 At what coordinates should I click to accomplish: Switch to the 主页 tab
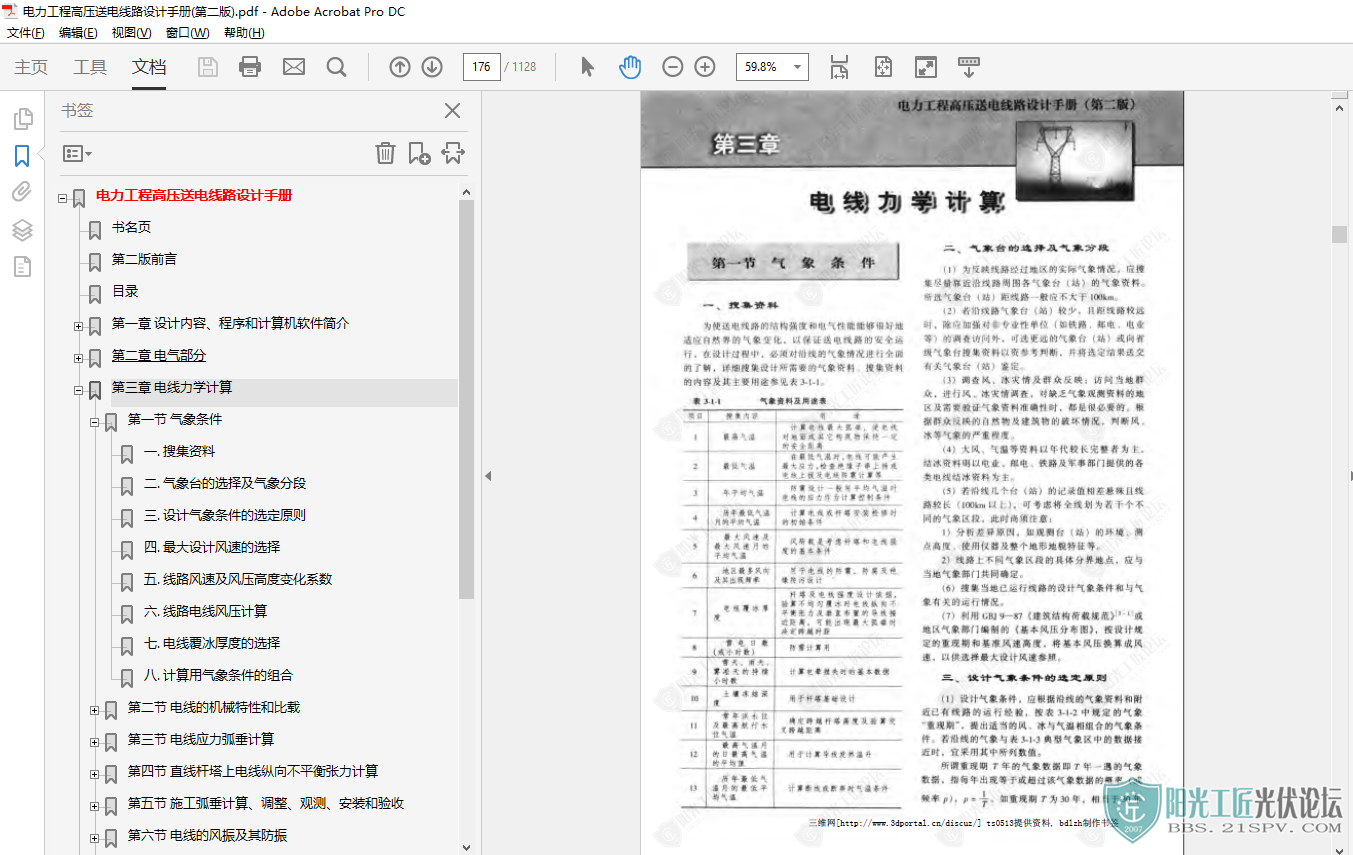tap(31, 67)
